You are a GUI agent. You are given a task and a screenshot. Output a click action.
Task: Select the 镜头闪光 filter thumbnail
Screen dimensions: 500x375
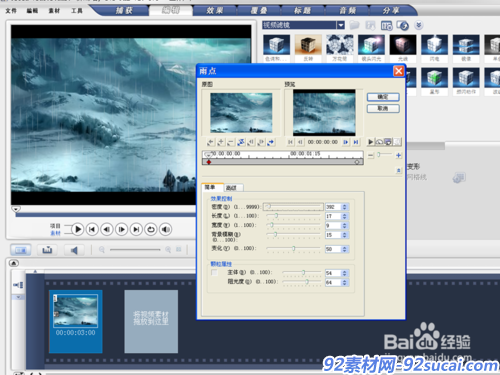(x=371, y=44)
